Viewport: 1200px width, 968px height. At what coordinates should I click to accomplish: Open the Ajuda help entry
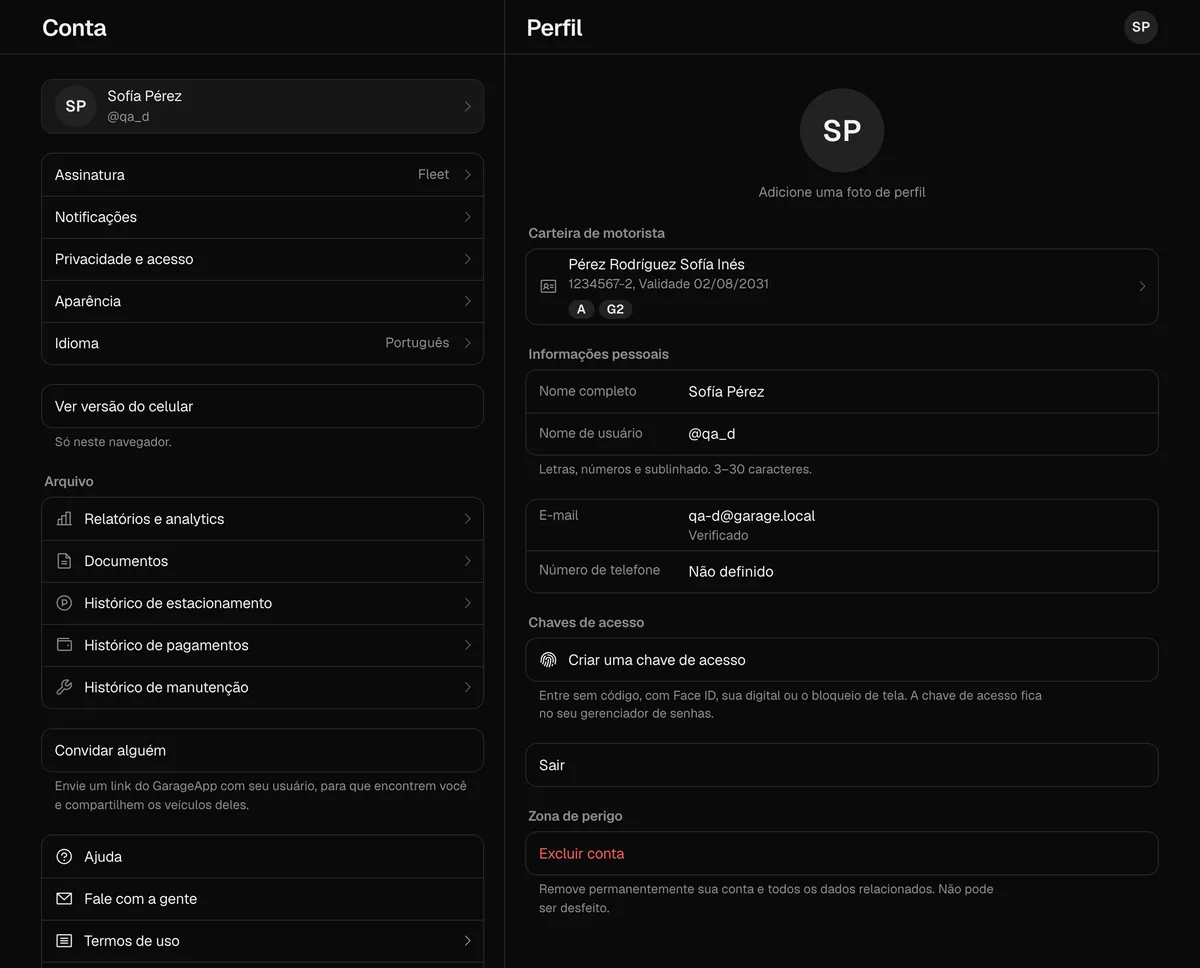[262, 857]
